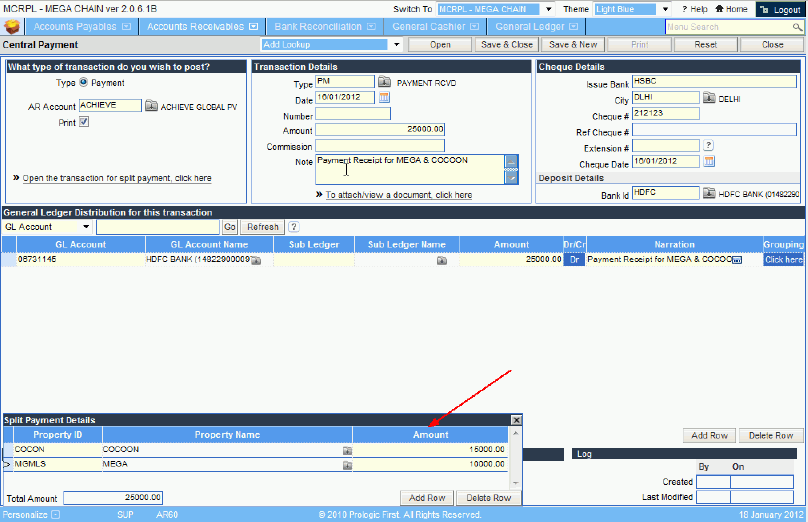
Task: Open the Bank Reconciliation menu
Action: (x=324, y=27)
